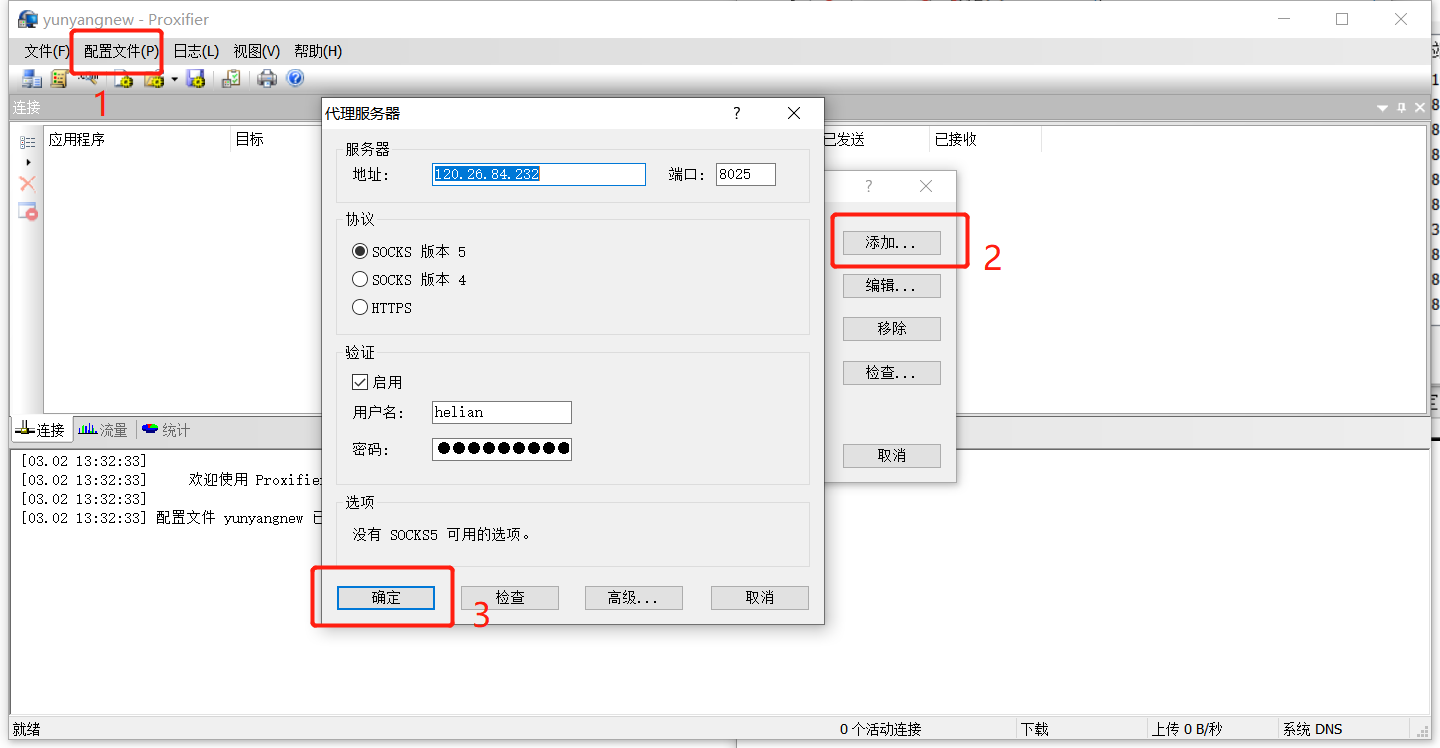Pin the 连接 panel using pin icon
The width and height of the screenshot is (1440, 748).
pos(1401,108)
